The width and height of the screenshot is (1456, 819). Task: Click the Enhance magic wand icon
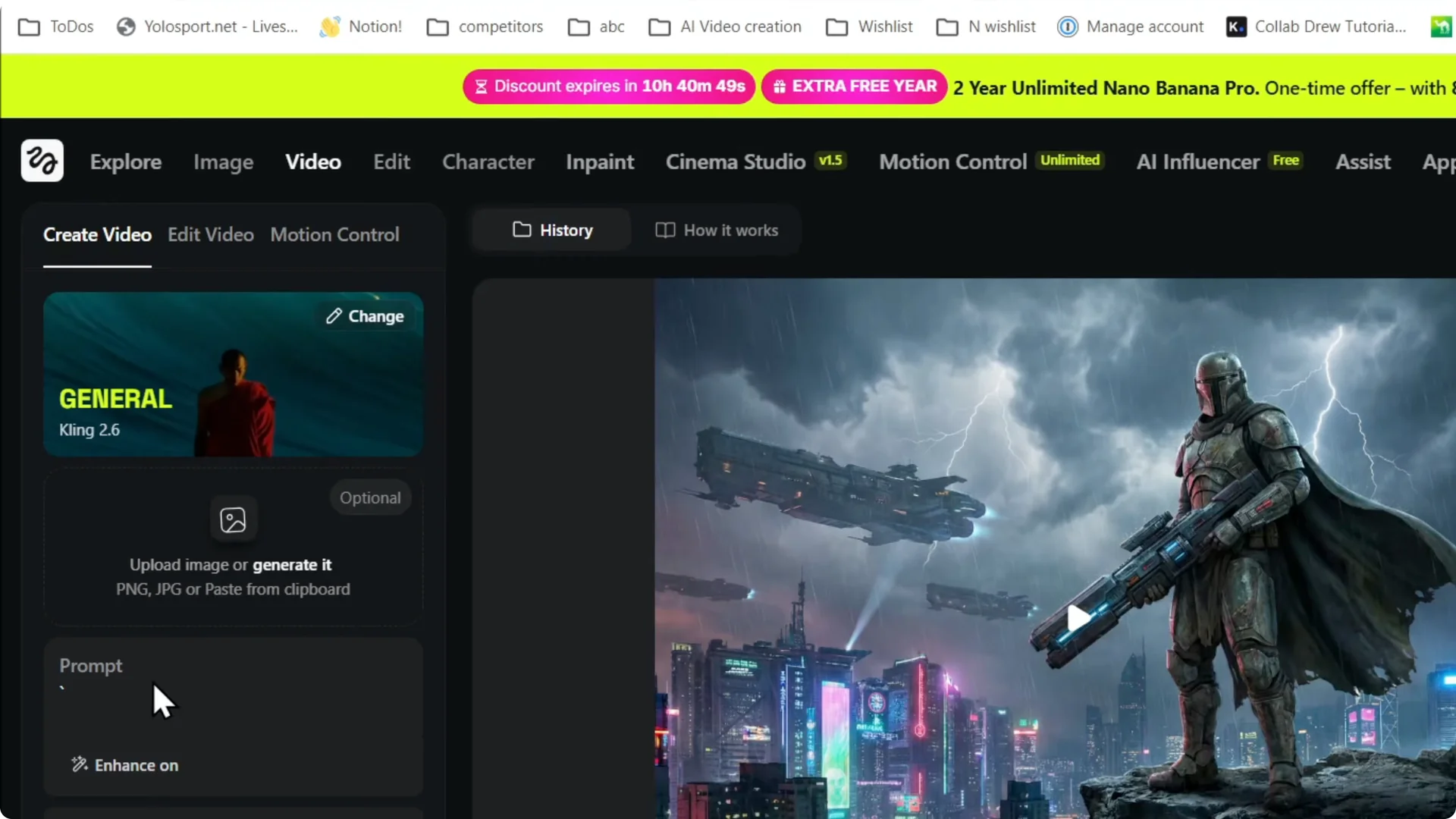tap(79, 764)
